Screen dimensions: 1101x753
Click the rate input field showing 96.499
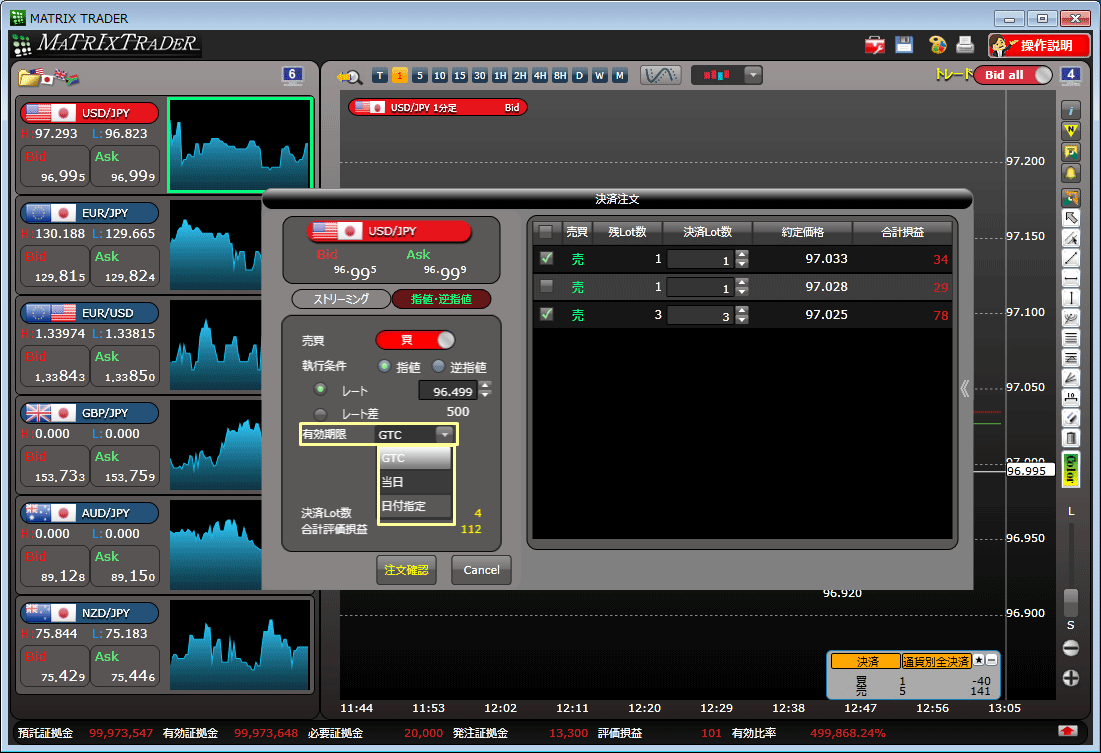(448, 391)
